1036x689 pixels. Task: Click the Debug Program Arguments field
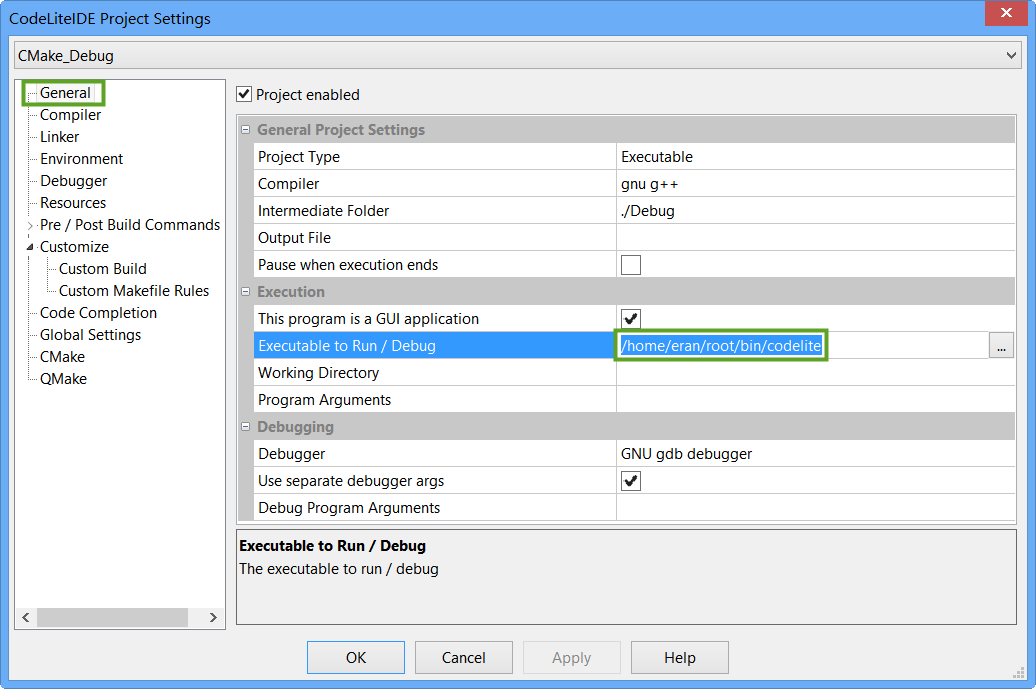(815, 508)
